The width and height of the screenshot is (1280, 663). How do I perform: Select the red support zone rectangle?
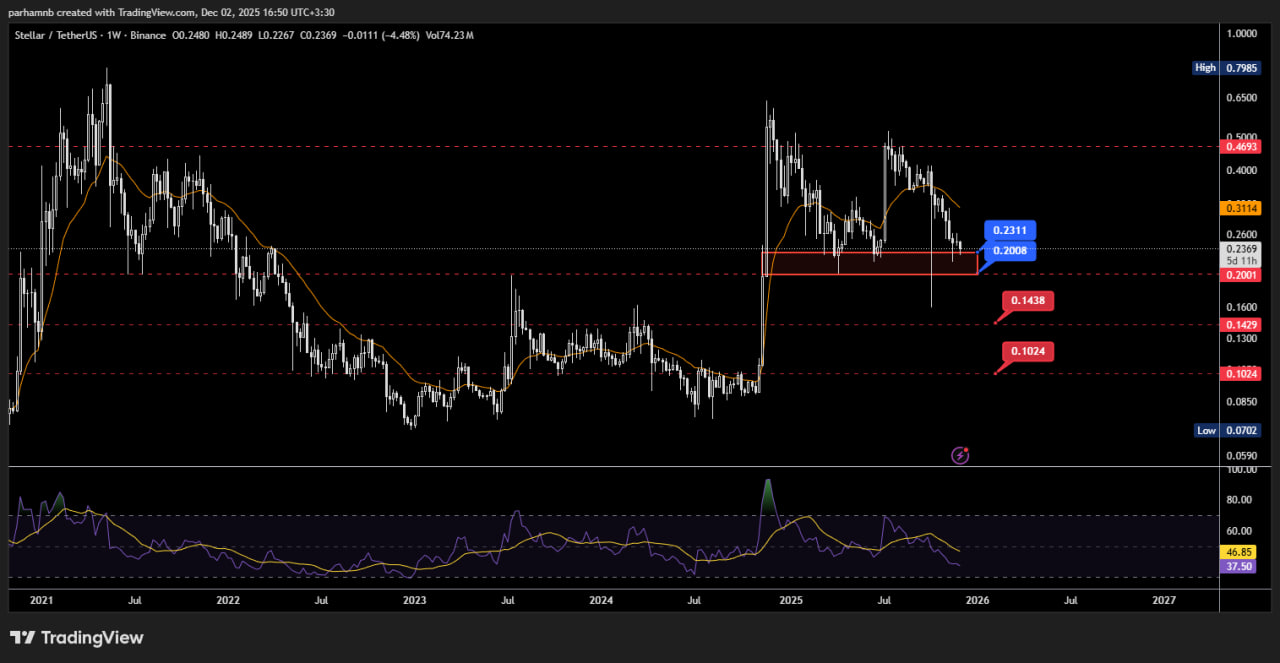[869, 263]
